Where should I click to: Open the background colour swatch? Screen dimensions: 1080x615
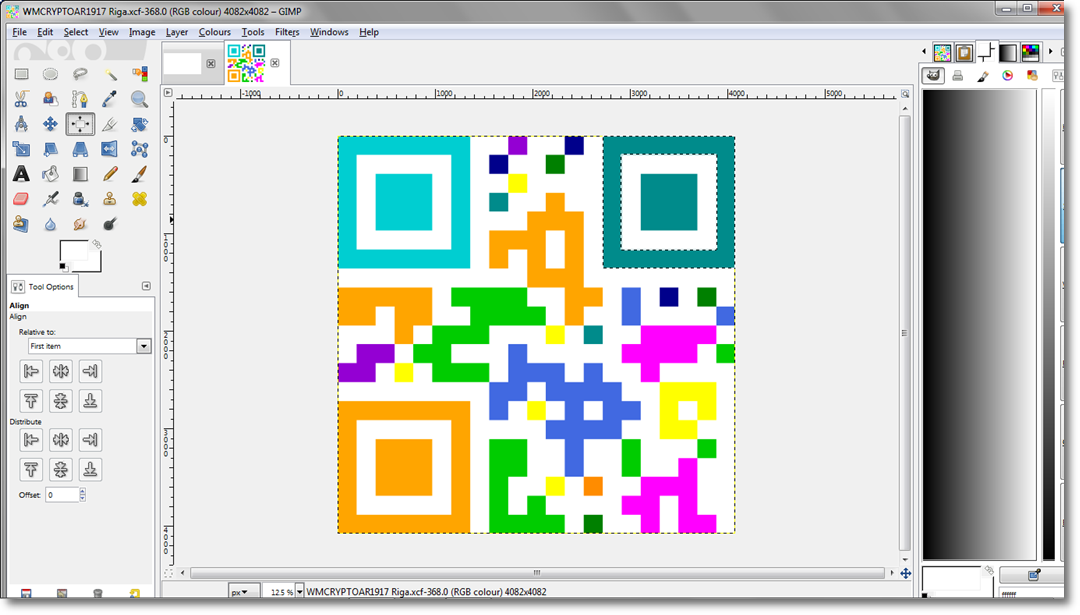[x=95, y=264]
